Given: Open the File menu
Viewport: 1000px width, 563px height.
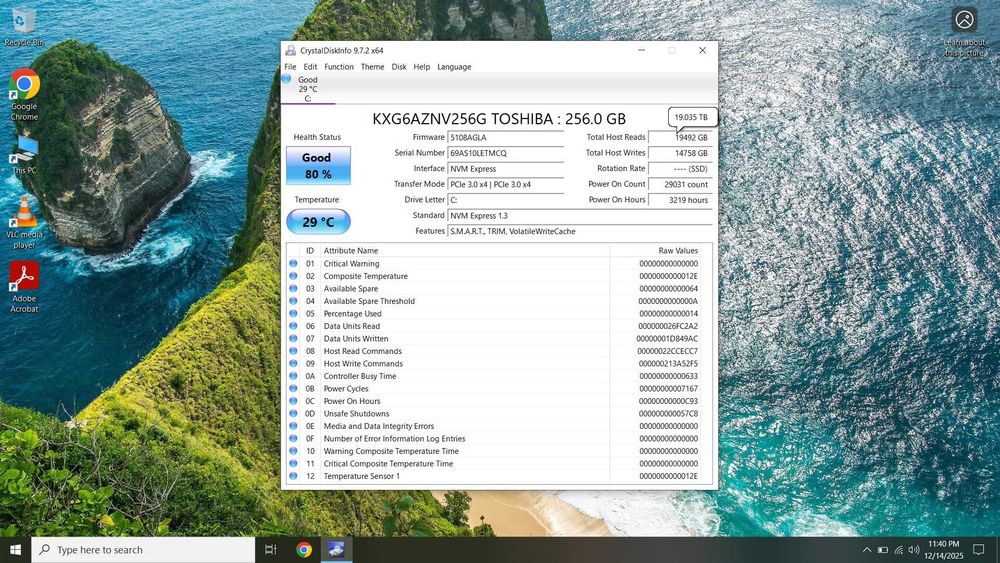Looking at the screenshot, I should pyautogui.click(x=290, y=67).
